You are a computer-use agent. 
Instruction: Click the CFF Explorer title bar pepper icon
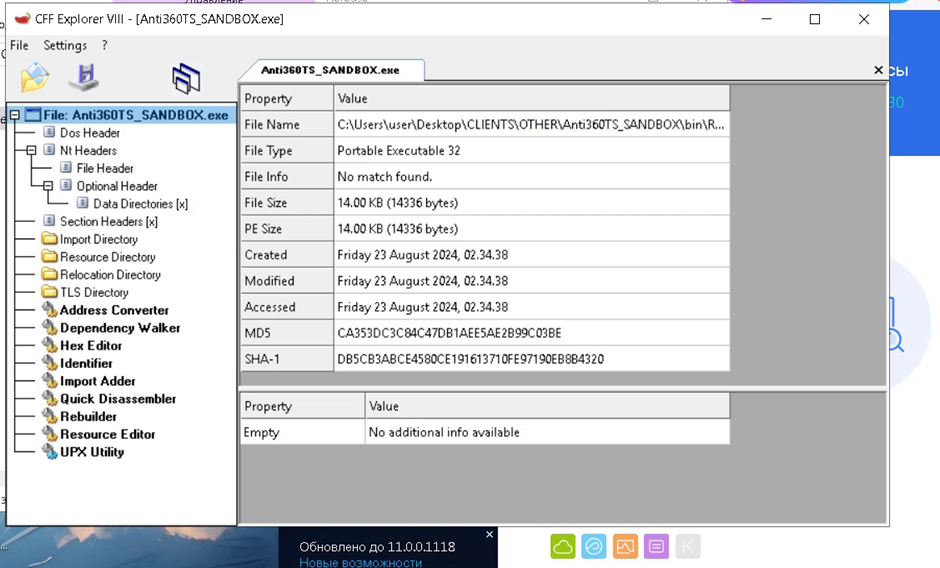pos(22,19)
